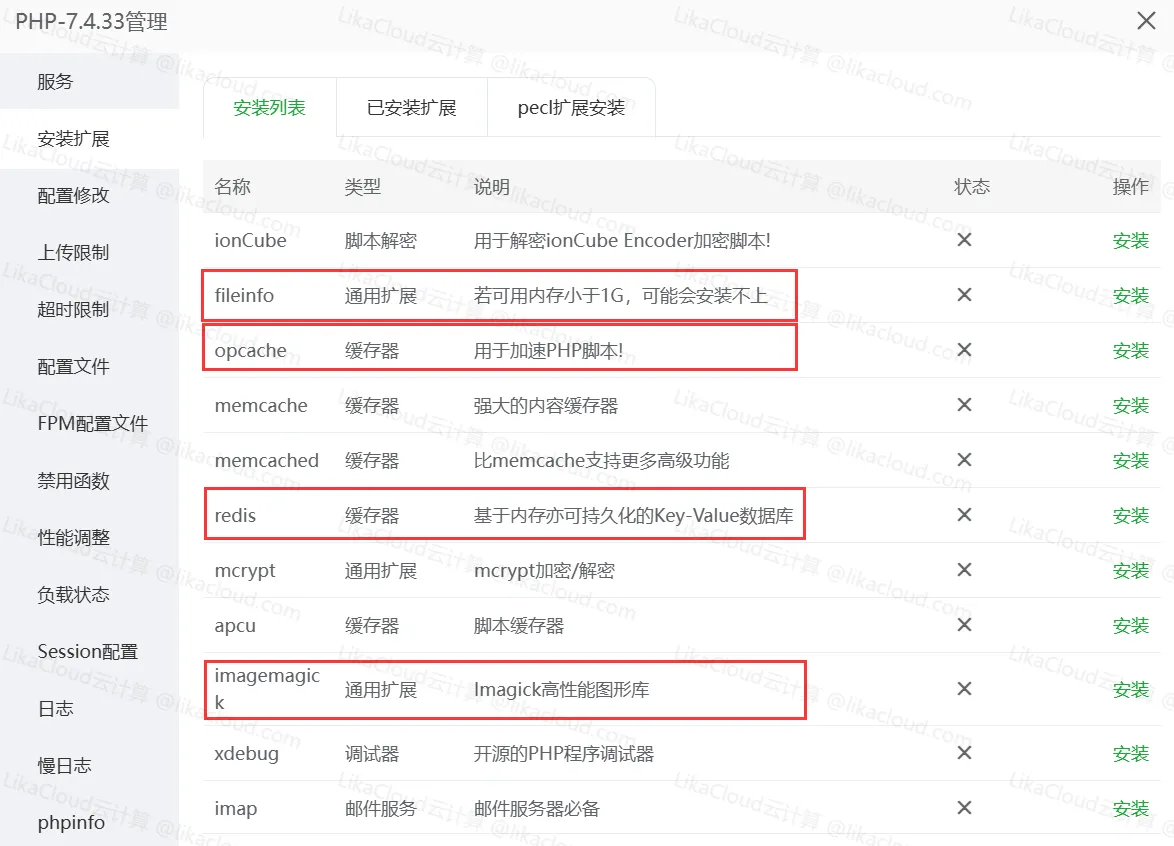Click the status cross beside apcu
Viewport: 1174px width, 846px height.
click(x=963, y=625)
